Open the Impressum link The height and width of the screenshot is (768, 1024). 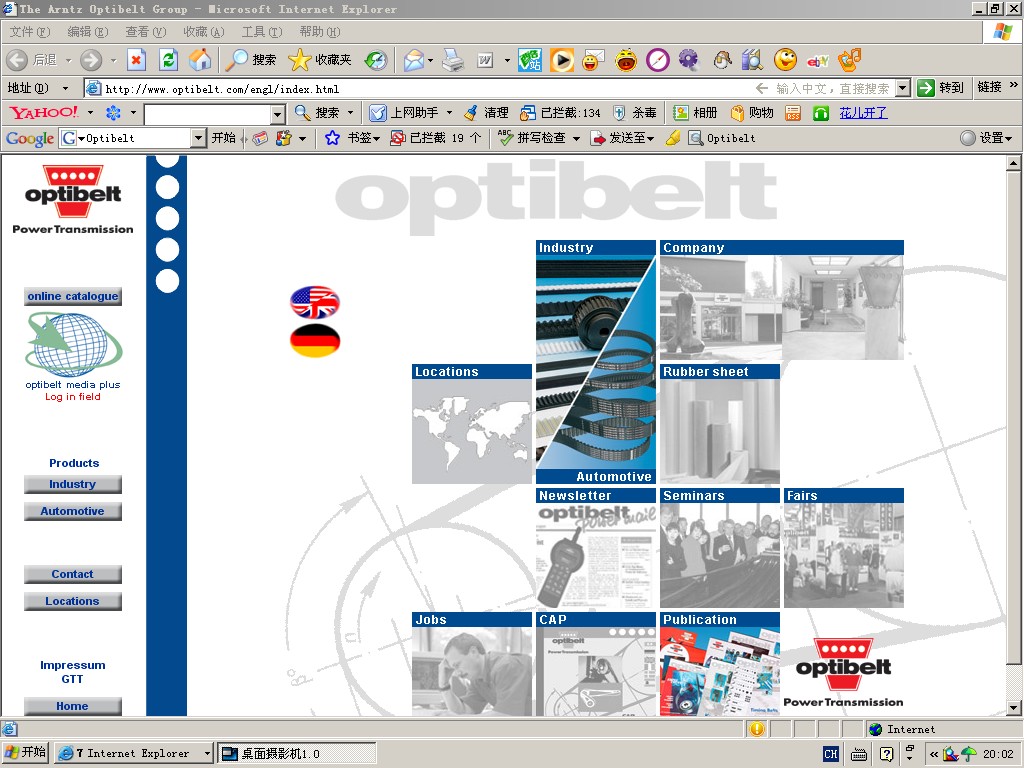click(x=72, y=665)
